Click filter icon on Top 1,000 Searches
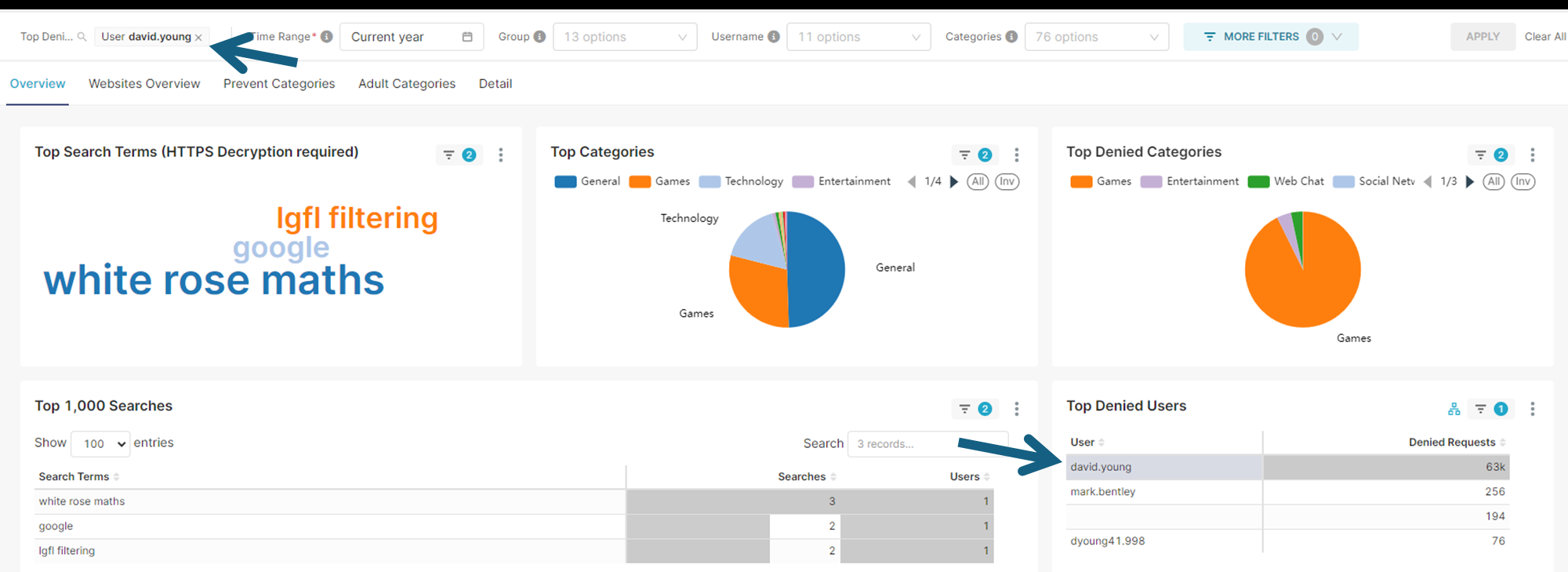This screenshot has width=1568, height=572. point(965,409)
